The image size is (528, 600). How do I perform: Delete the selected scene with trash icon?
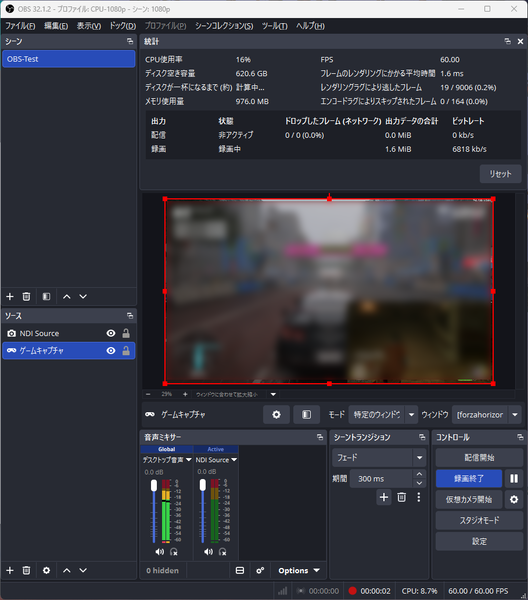coord(26,297)
